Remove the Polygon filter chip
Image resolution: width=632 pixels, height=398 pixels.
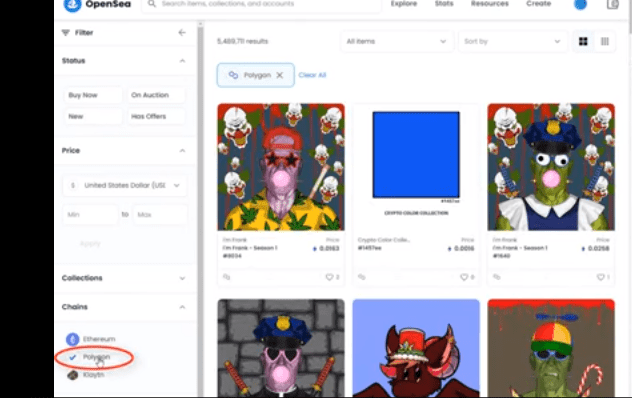280,75
